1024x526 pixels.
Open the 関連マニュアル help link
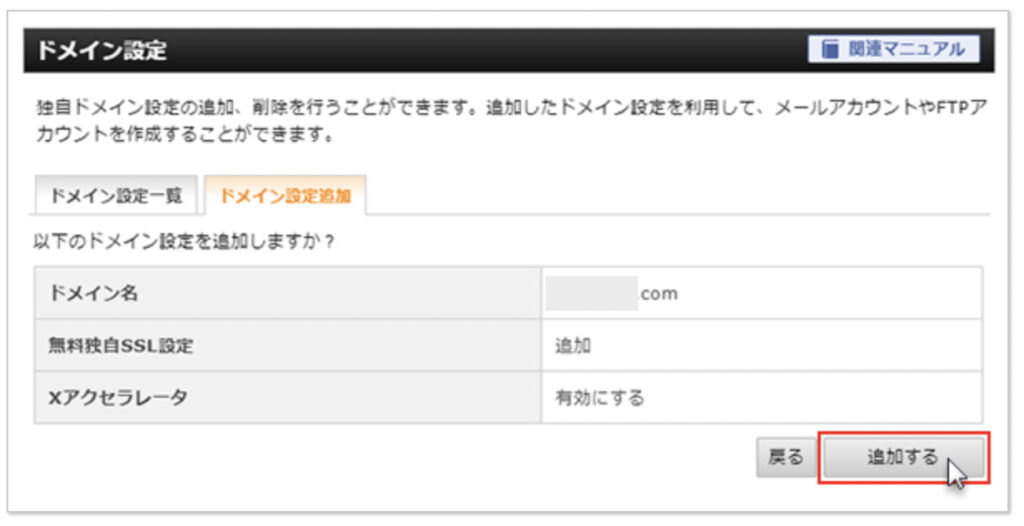pyautogui.click(x=893, y=49)
